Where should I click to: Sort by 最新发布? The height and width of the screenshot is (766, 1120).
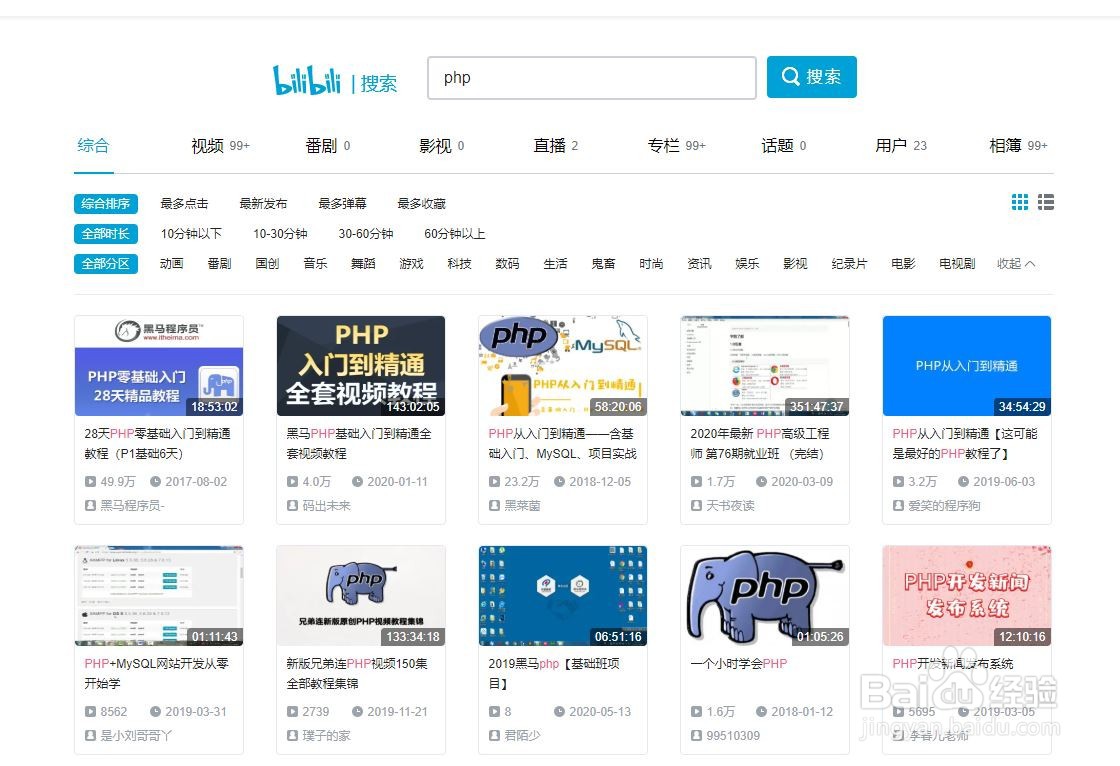[264, 204]
